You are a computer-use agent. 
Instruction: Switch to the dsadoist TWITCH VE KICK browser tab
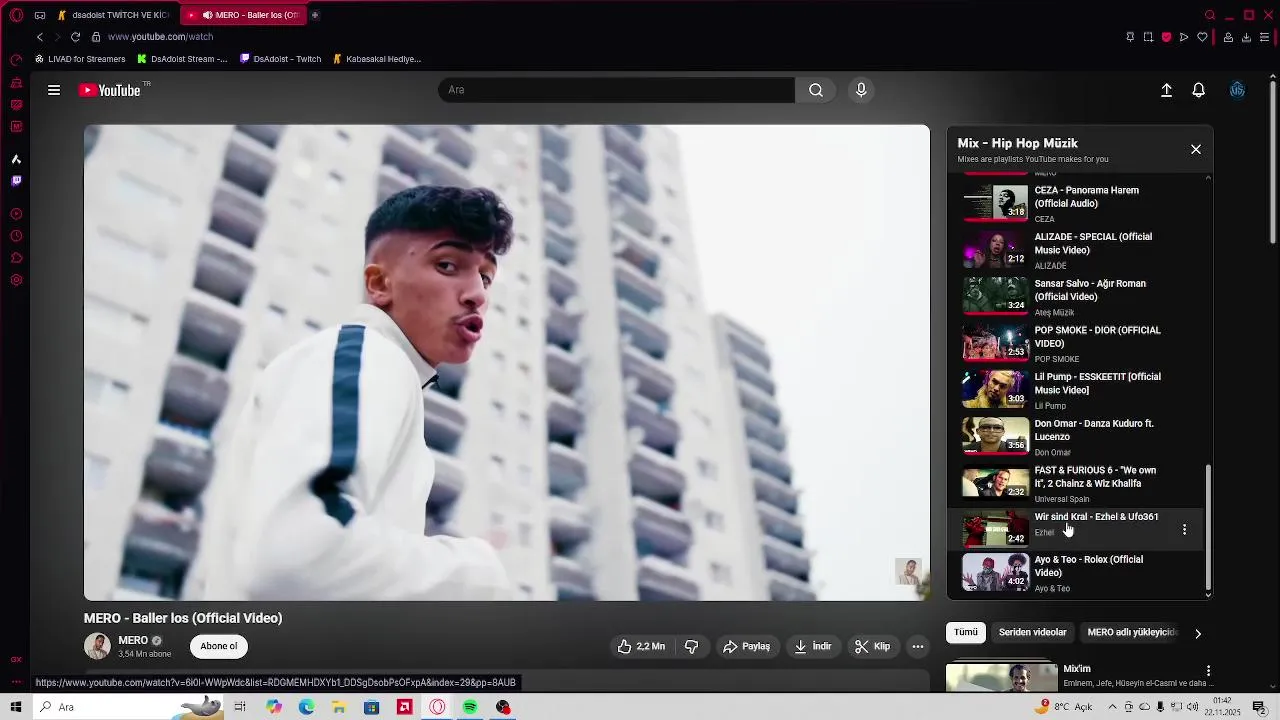(113, 15)
